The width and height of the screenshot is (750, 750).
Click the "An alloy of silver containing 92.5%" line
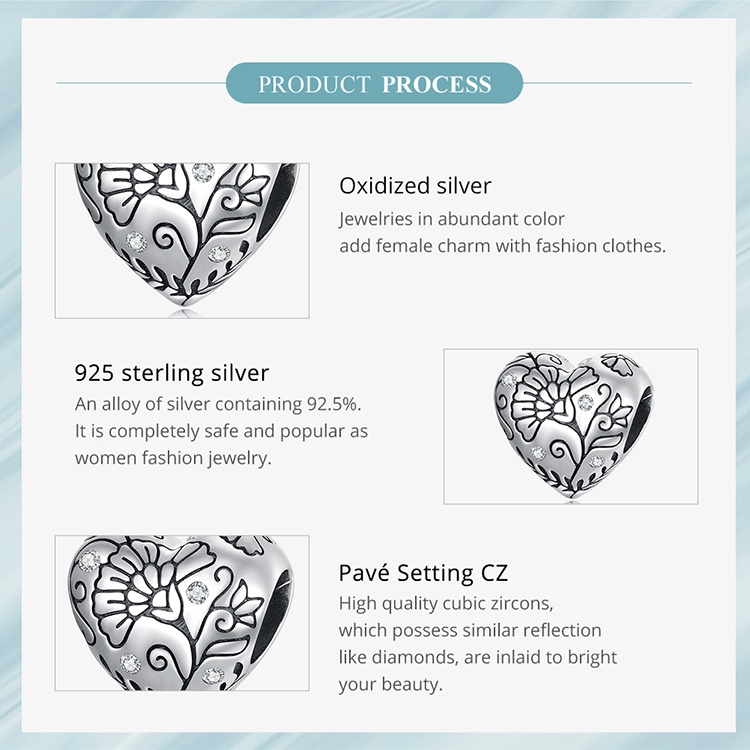218,405
